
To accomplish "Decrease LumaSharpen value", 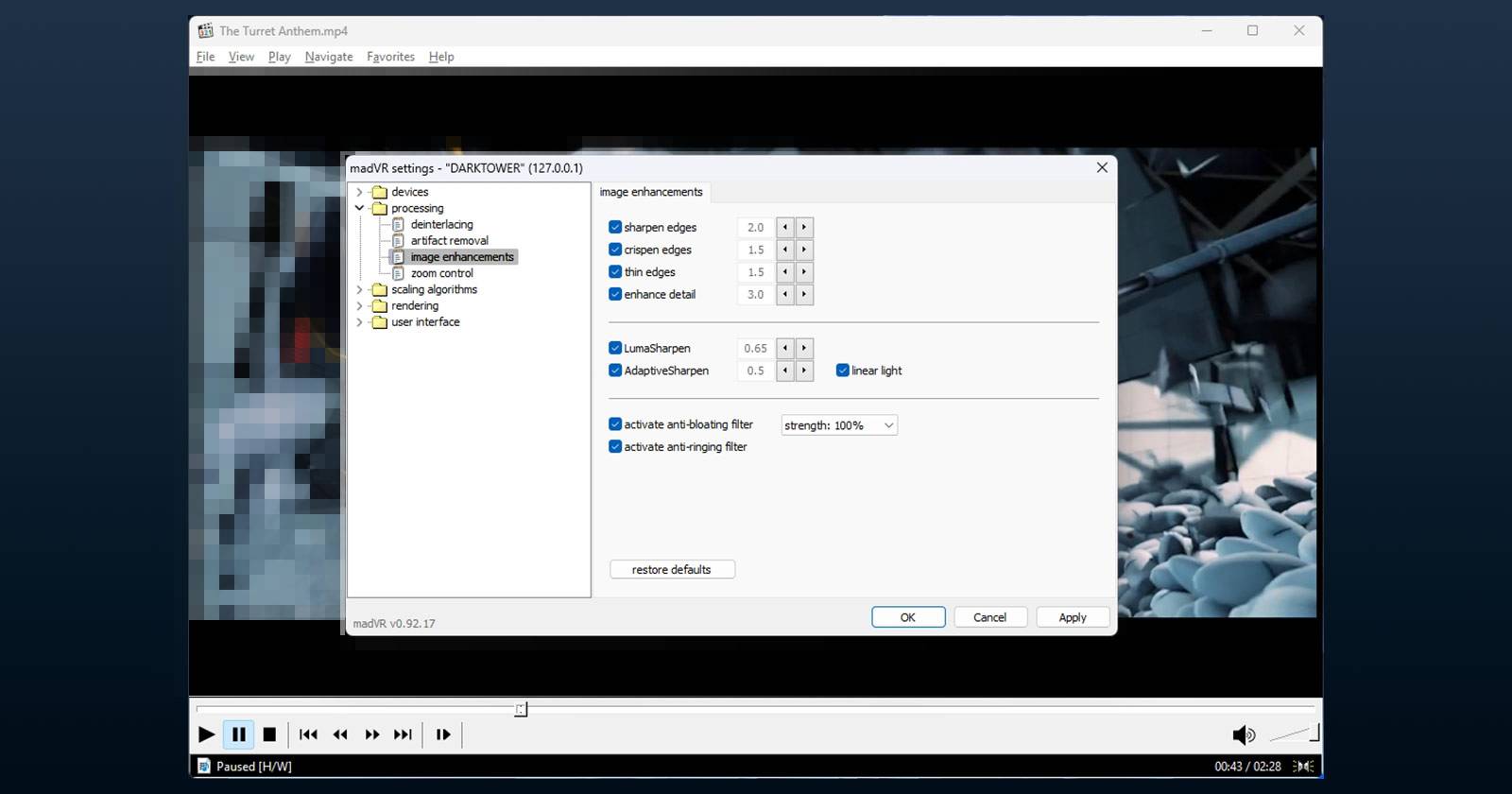I will click(x=785, y=349).
